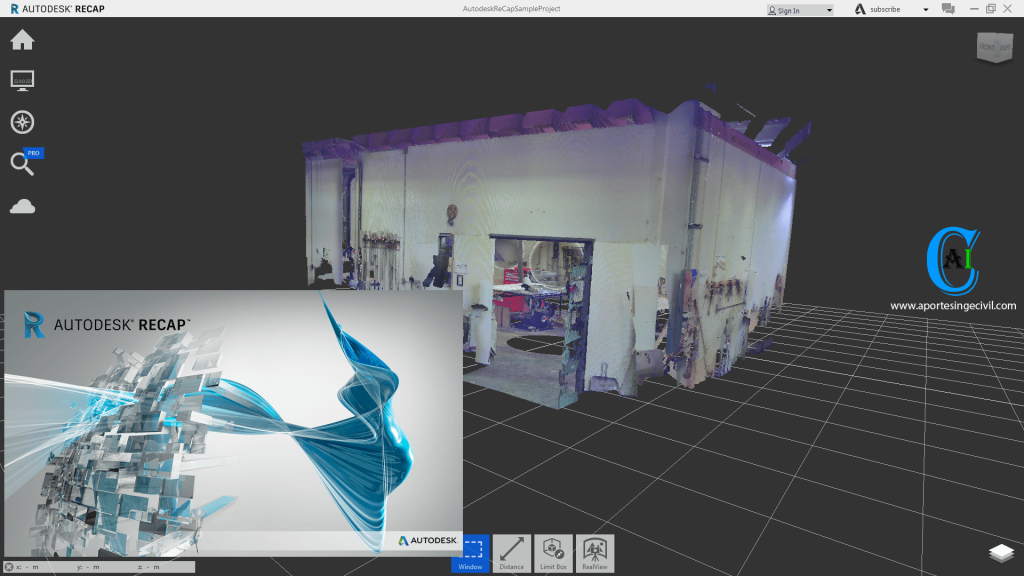1024x576 pixels.
Task: Open the display settings sidebar icon
Action: [22, 80]
